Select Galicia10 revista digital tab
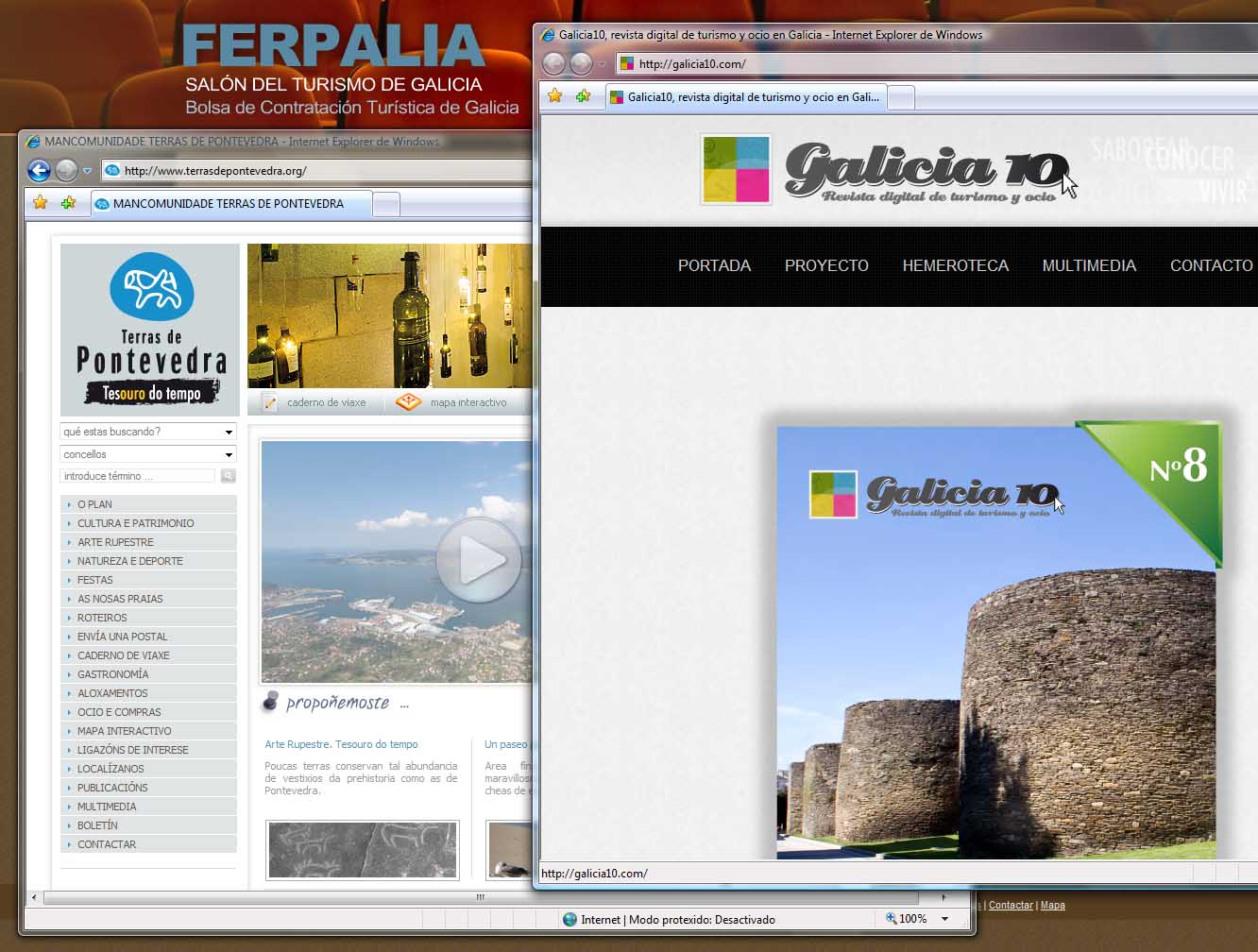Viewport: 1258px width, 952px height. pyautogui.click(x=746, y=97)
